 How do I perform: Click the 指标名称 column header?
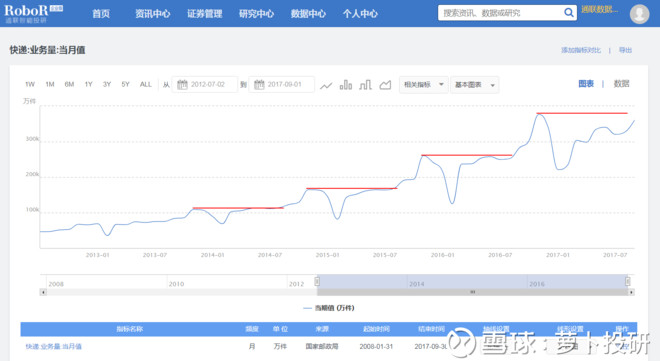point(130,329)
